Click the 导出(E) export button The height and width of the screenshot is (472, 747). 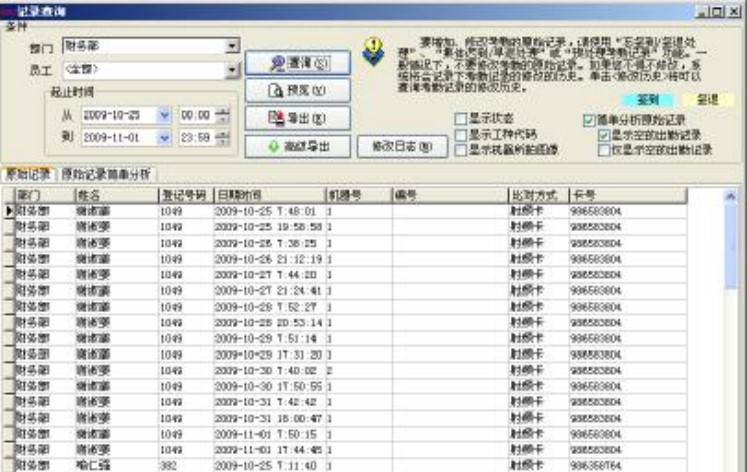click(298, 118)
